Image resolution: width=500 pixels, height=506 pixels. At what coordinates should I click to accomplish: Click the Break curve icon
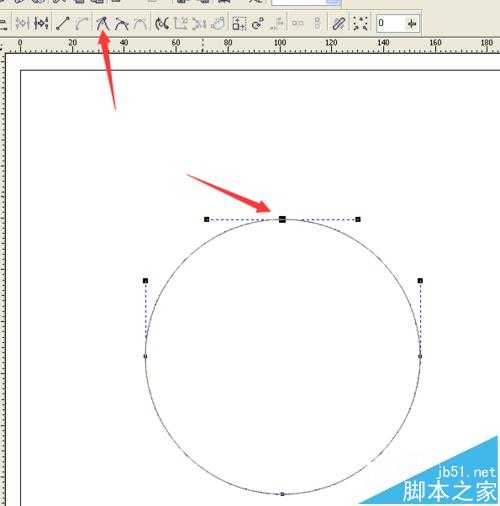click(41, 23)
